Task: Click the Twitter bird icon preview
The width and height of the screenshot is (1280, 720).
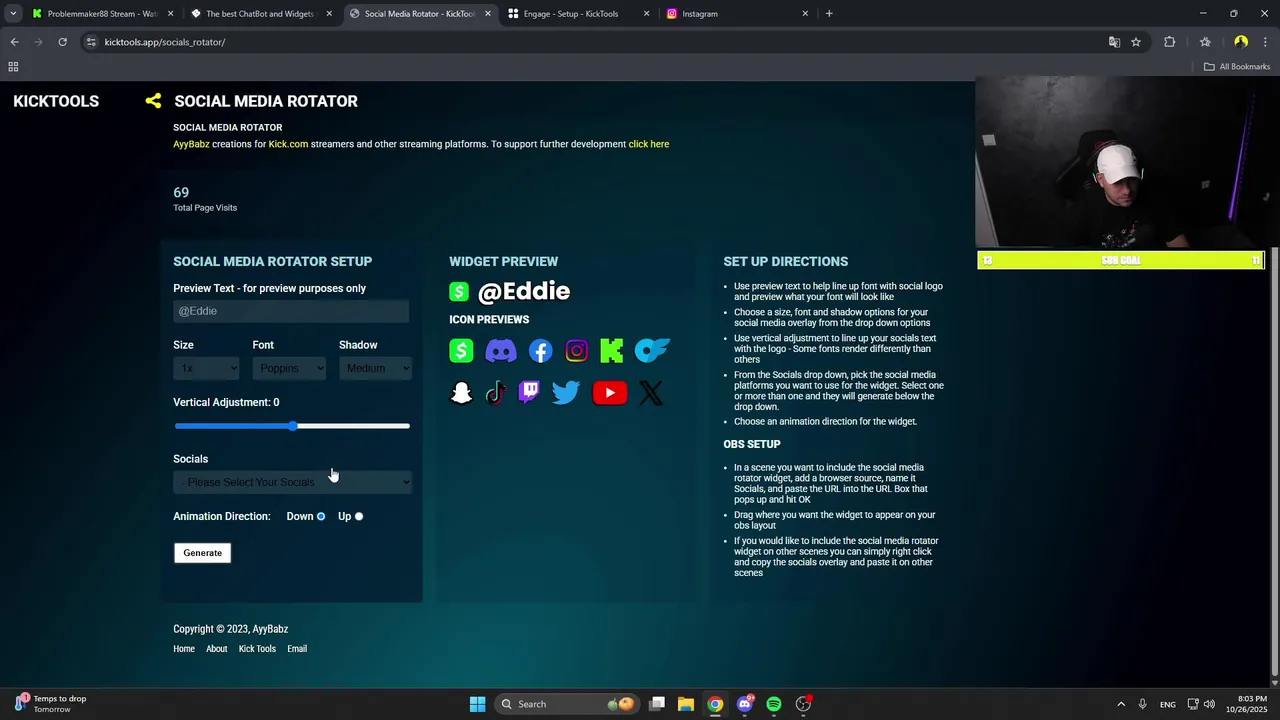Action: [566, 393]
